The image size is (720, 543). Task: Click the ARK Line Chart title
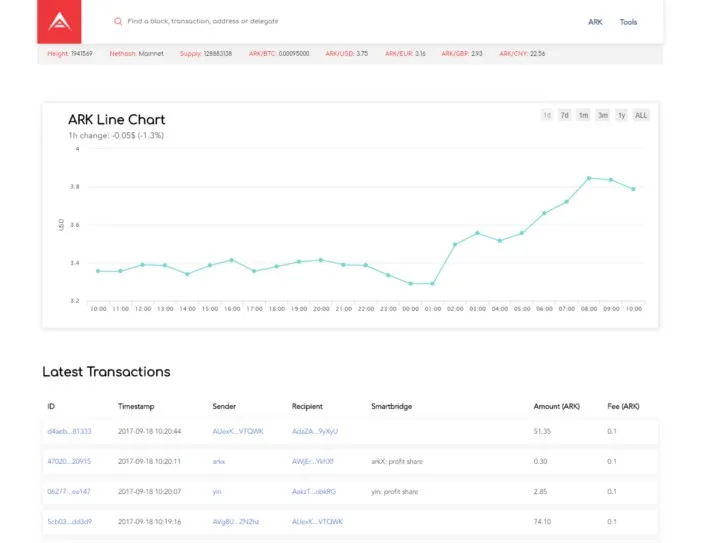tap(117, 120)
